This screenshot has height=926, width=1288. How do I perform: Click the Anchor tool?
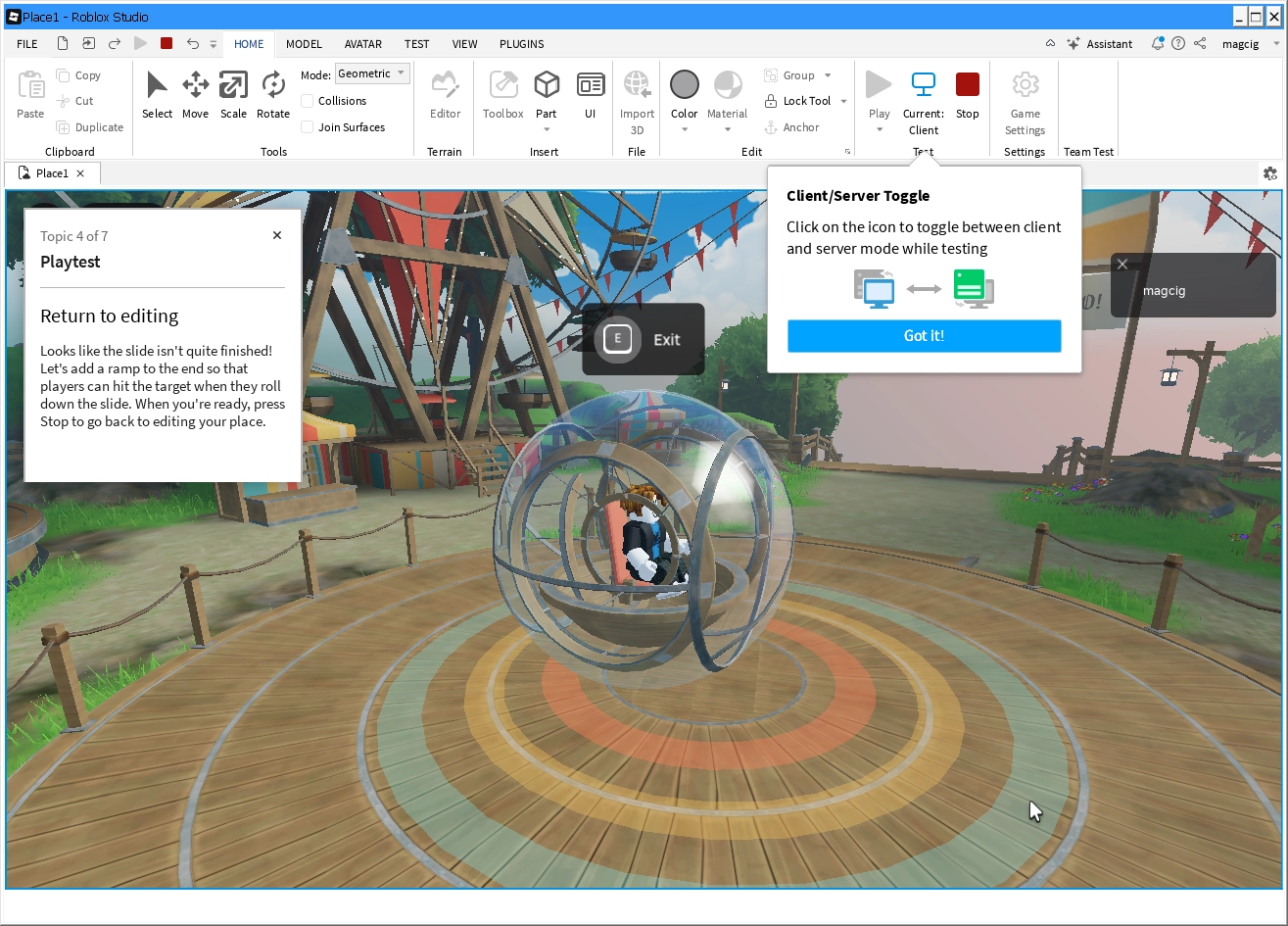(x=791, y=127)
